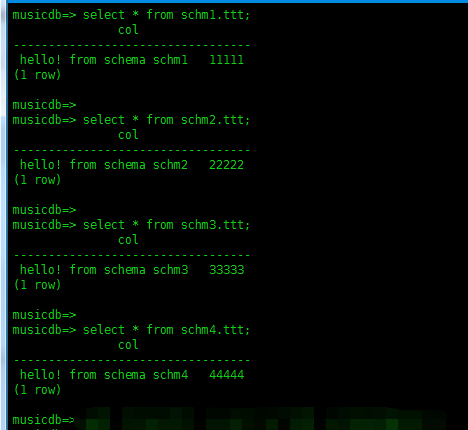Click the '(1 row)' text under schm4 output
Viewport: 468px width, 430px height.
37,390
